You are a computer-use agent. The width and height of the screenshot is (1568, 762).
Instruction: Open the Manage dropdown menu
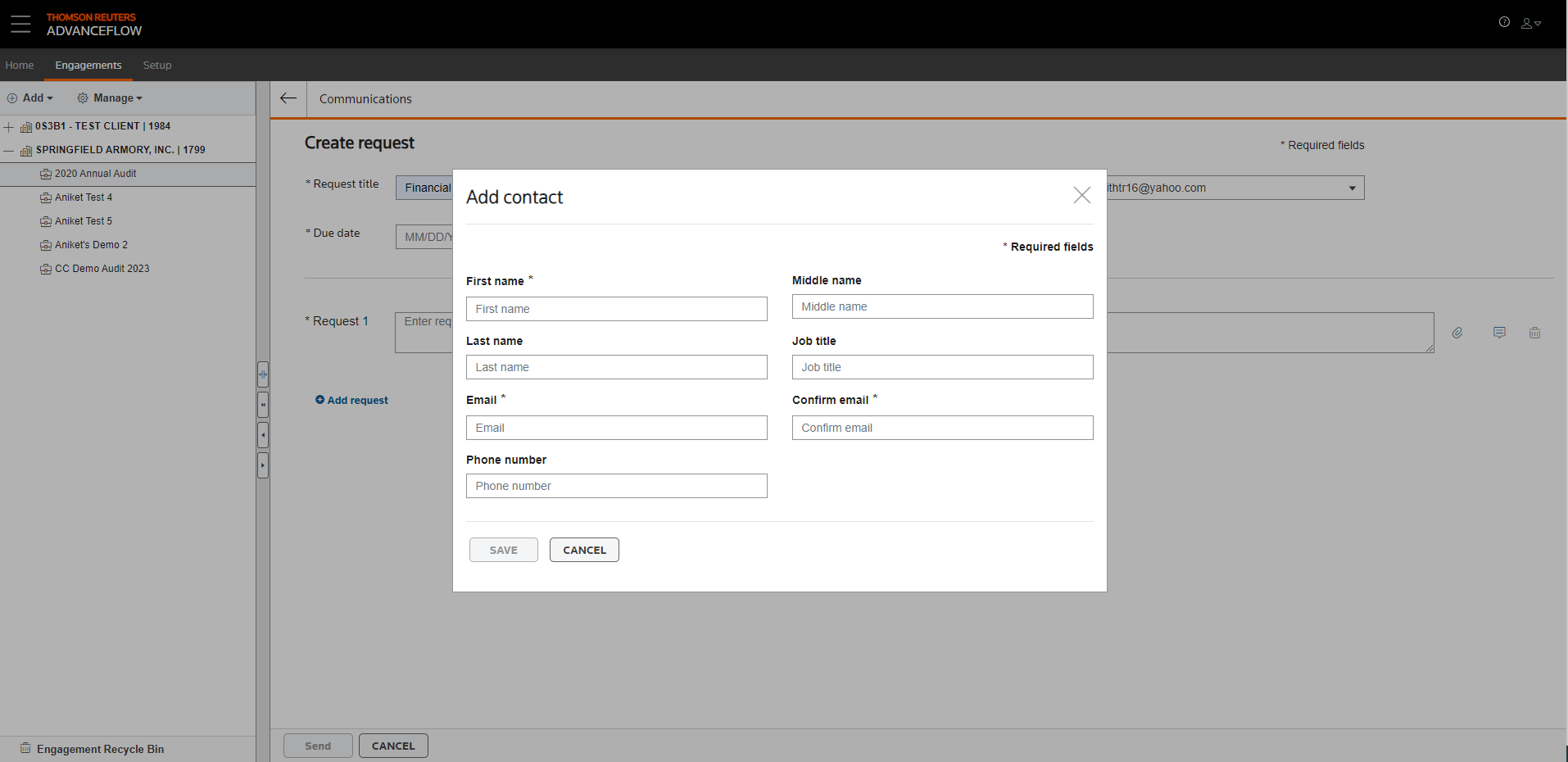tap(111, 98)
